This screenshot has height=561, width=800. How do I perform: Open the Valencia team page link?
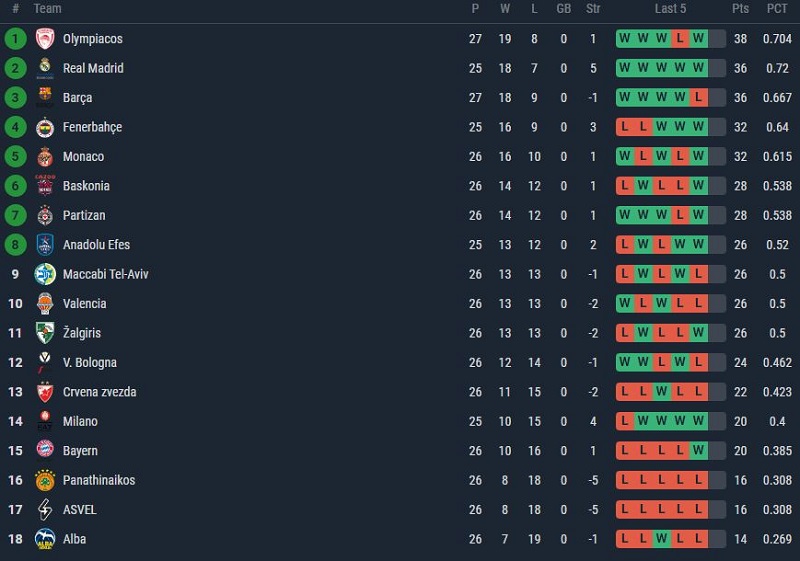pos(84,304)
